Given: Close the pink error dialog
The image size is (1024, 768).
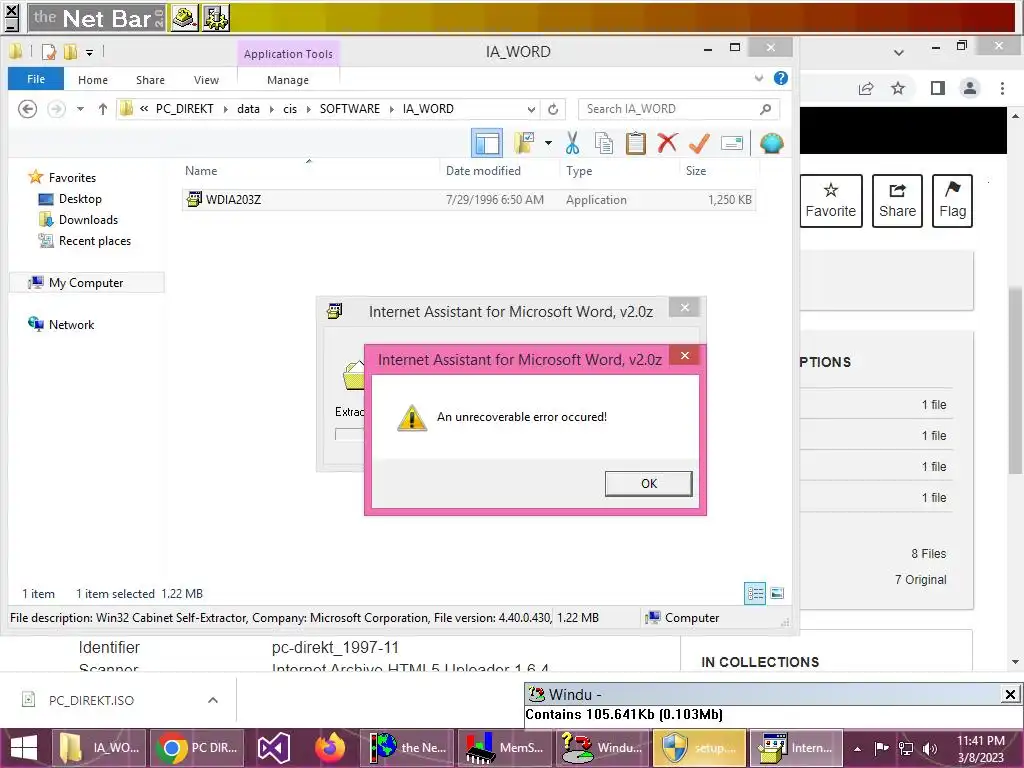Looking at the screenshot, I should (684, 356).
